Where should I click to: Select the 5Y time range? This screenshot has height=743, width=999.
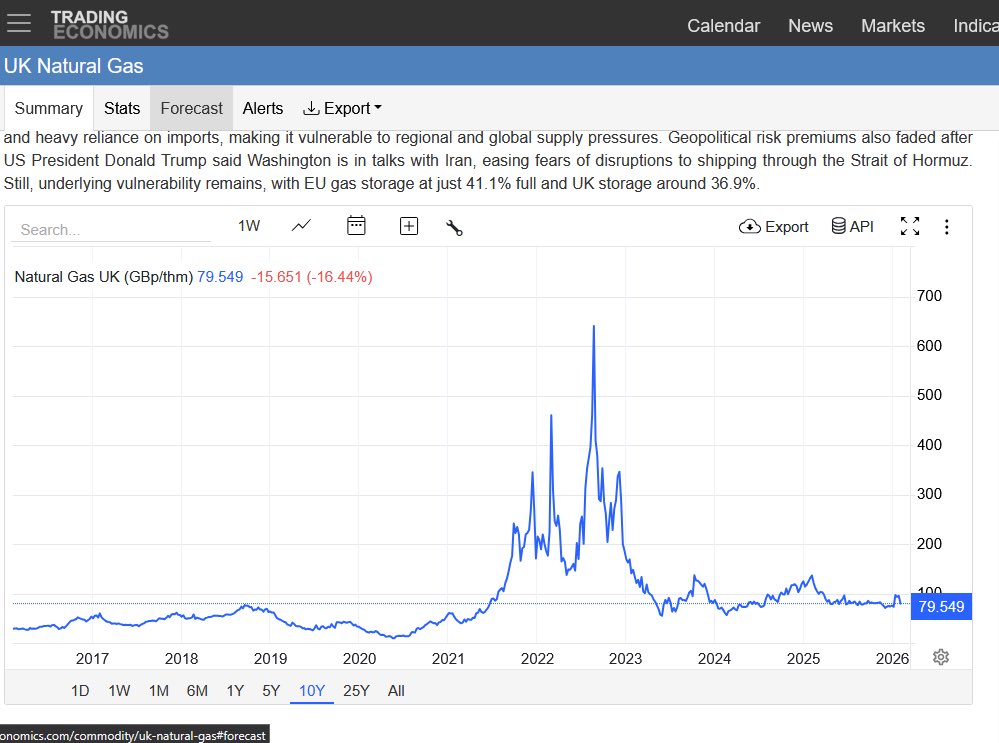point(271,691)
